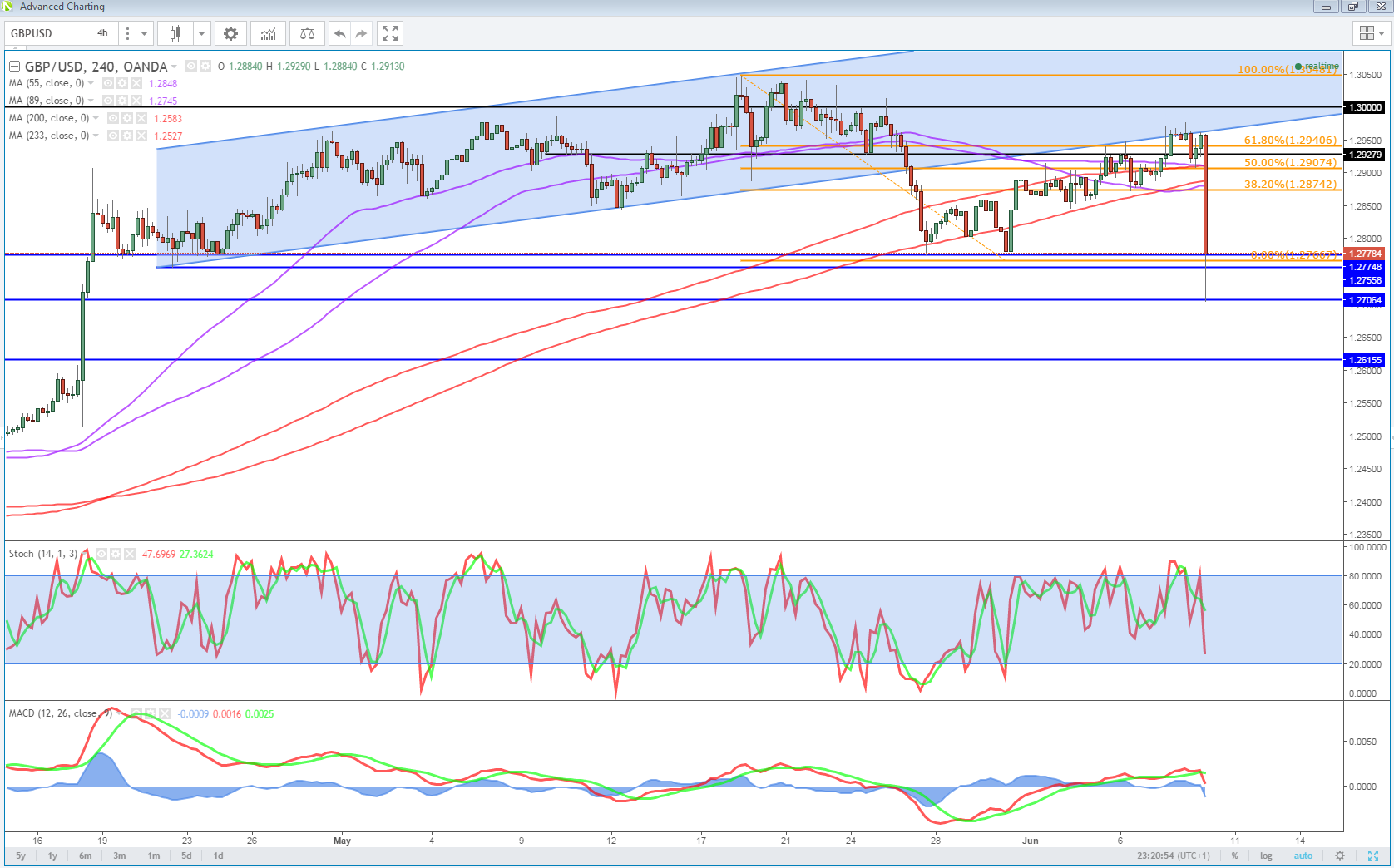Toggle visibility of GBP/USD series

point(191,66)
